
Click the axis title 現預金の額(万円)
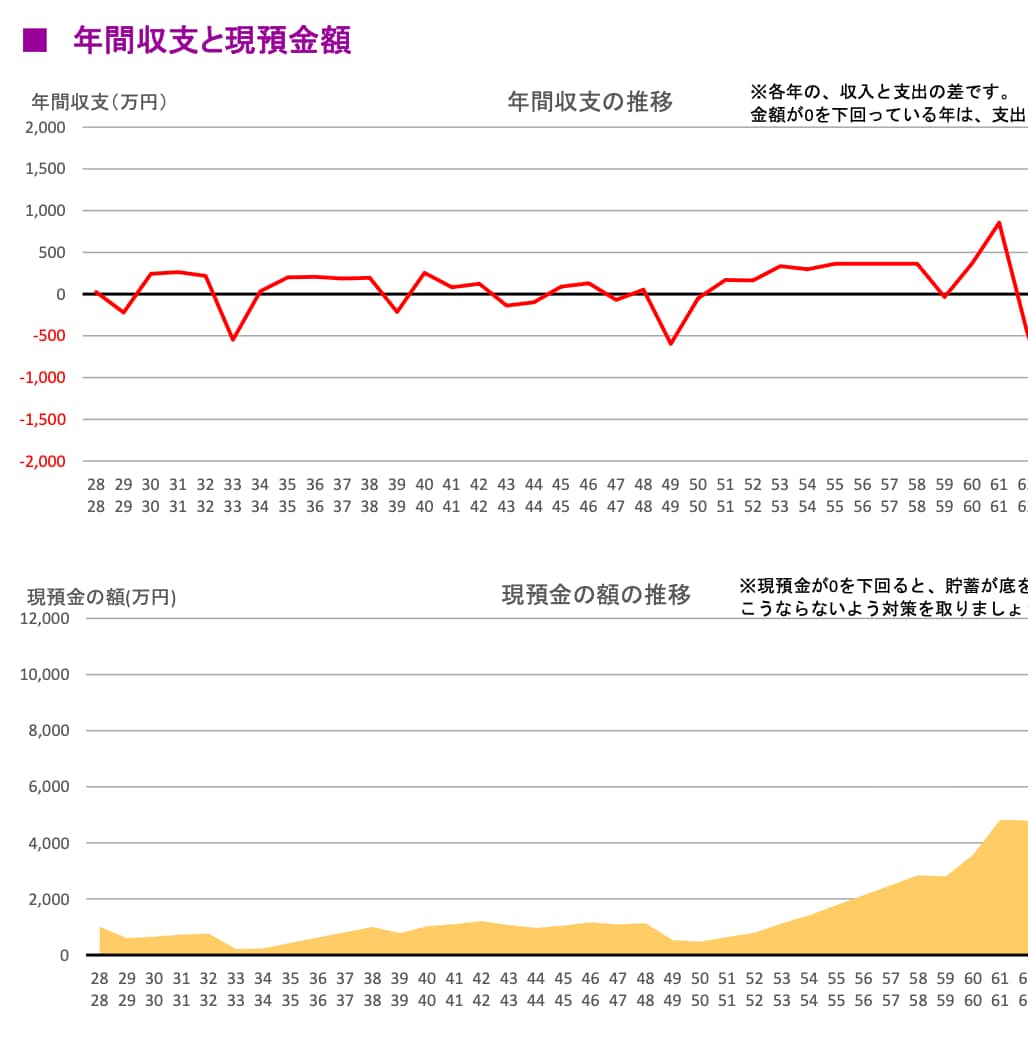101,597
